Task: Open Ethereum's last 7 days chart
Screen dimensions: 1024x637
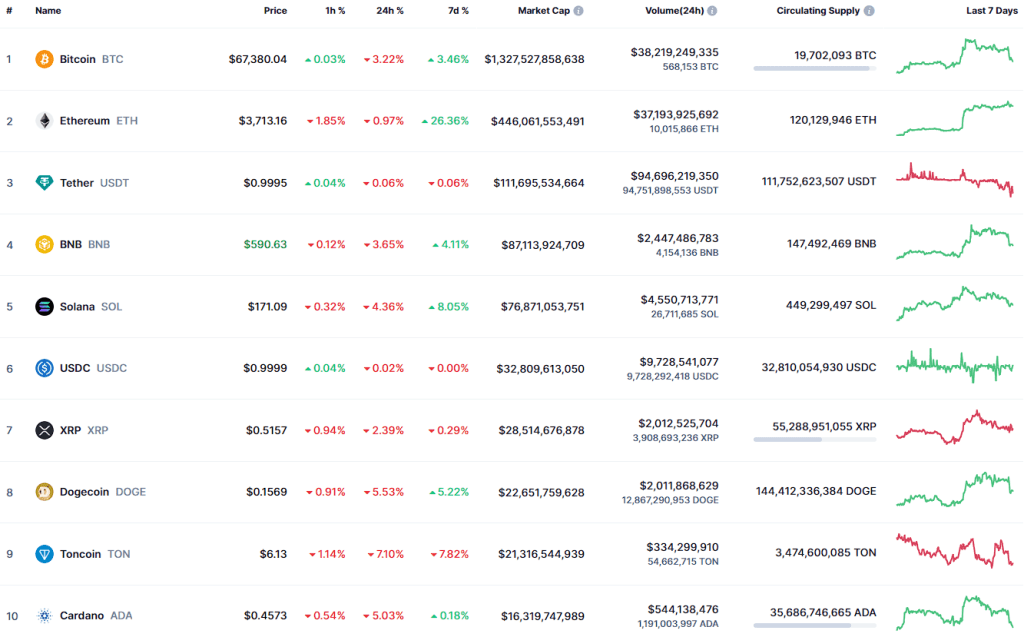Action: 954,118
